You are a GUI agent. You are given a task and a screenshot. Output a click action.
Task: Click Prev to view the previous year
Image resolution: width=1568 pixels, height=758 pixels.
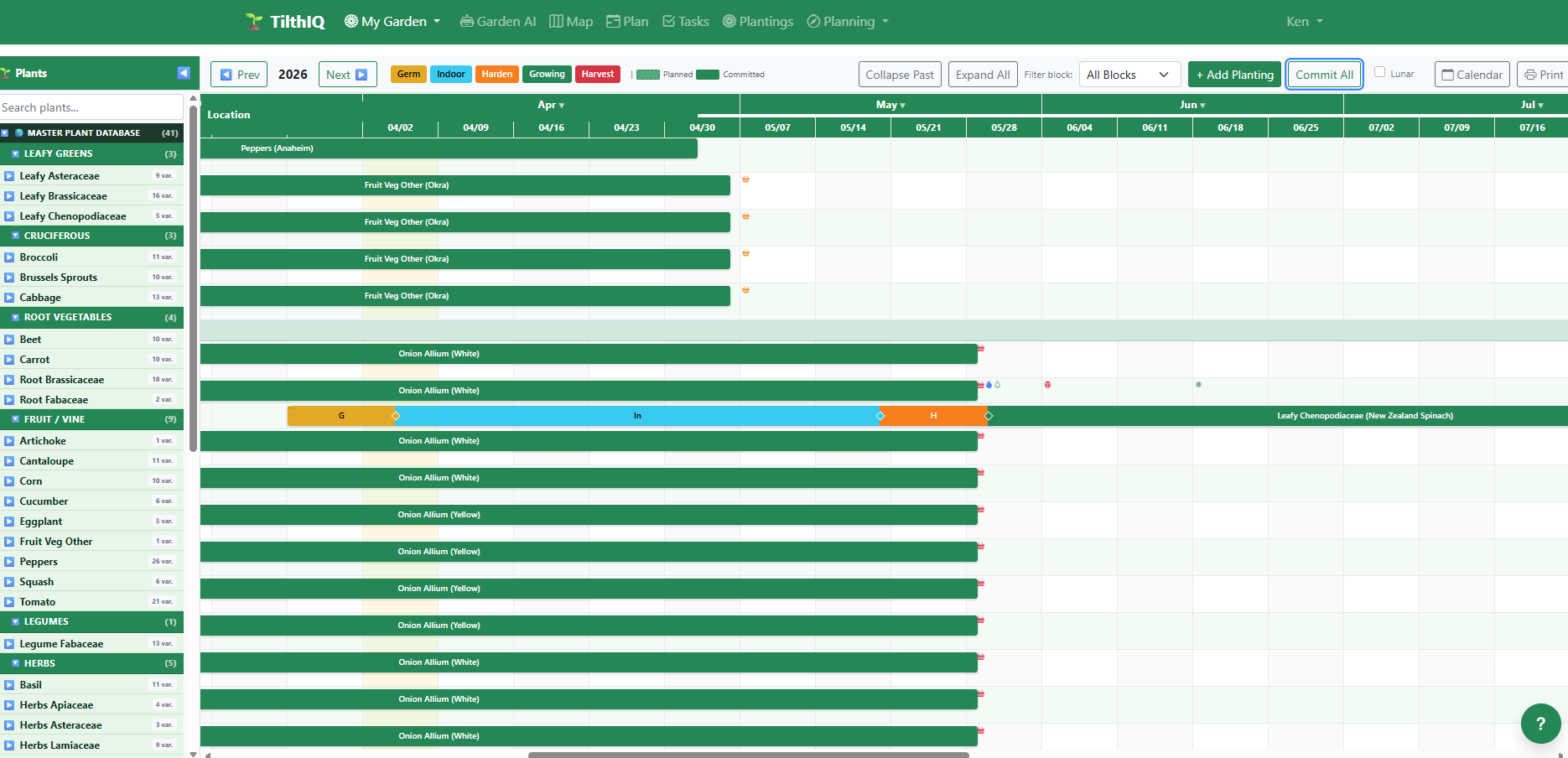[239, 75]
